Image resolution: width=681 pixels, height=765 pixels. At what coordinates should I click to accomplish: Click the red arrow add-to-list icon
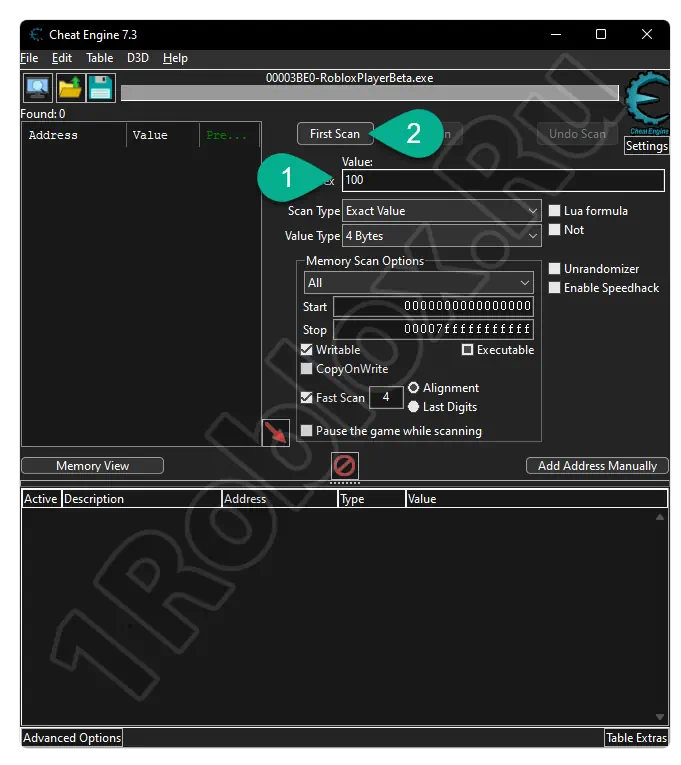276,433
